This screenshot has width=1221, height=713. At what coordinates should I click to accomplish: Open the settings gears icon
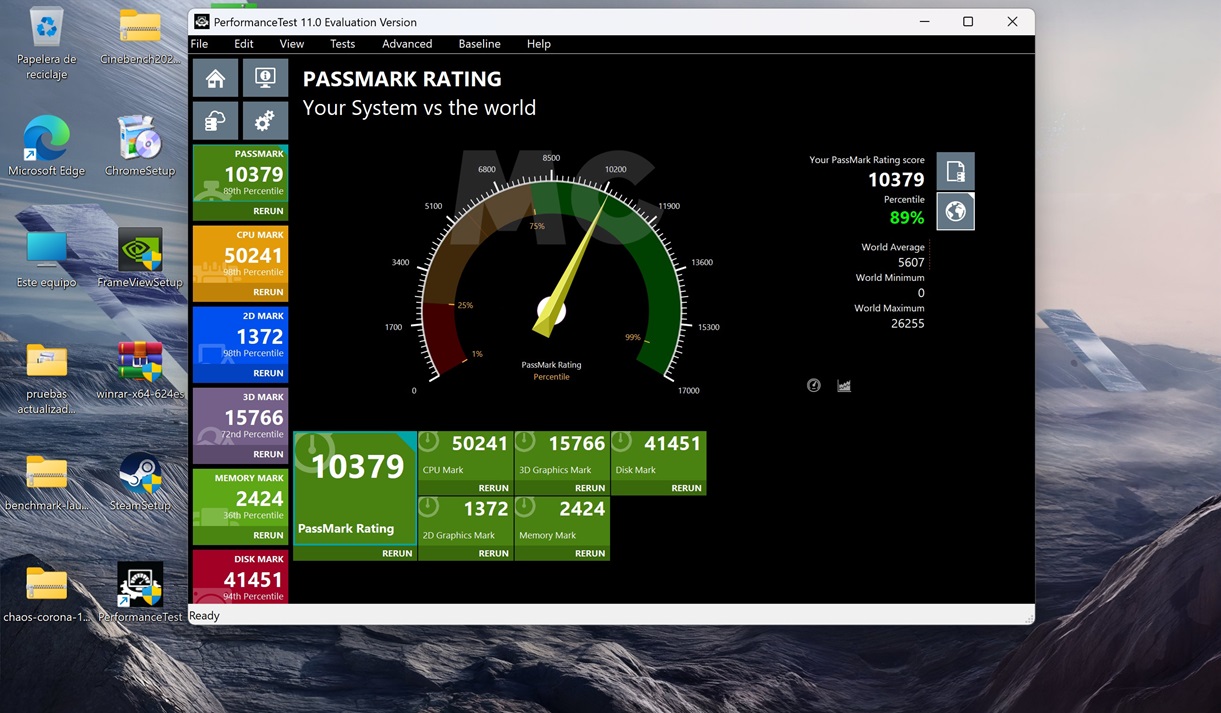click(265, 121)
